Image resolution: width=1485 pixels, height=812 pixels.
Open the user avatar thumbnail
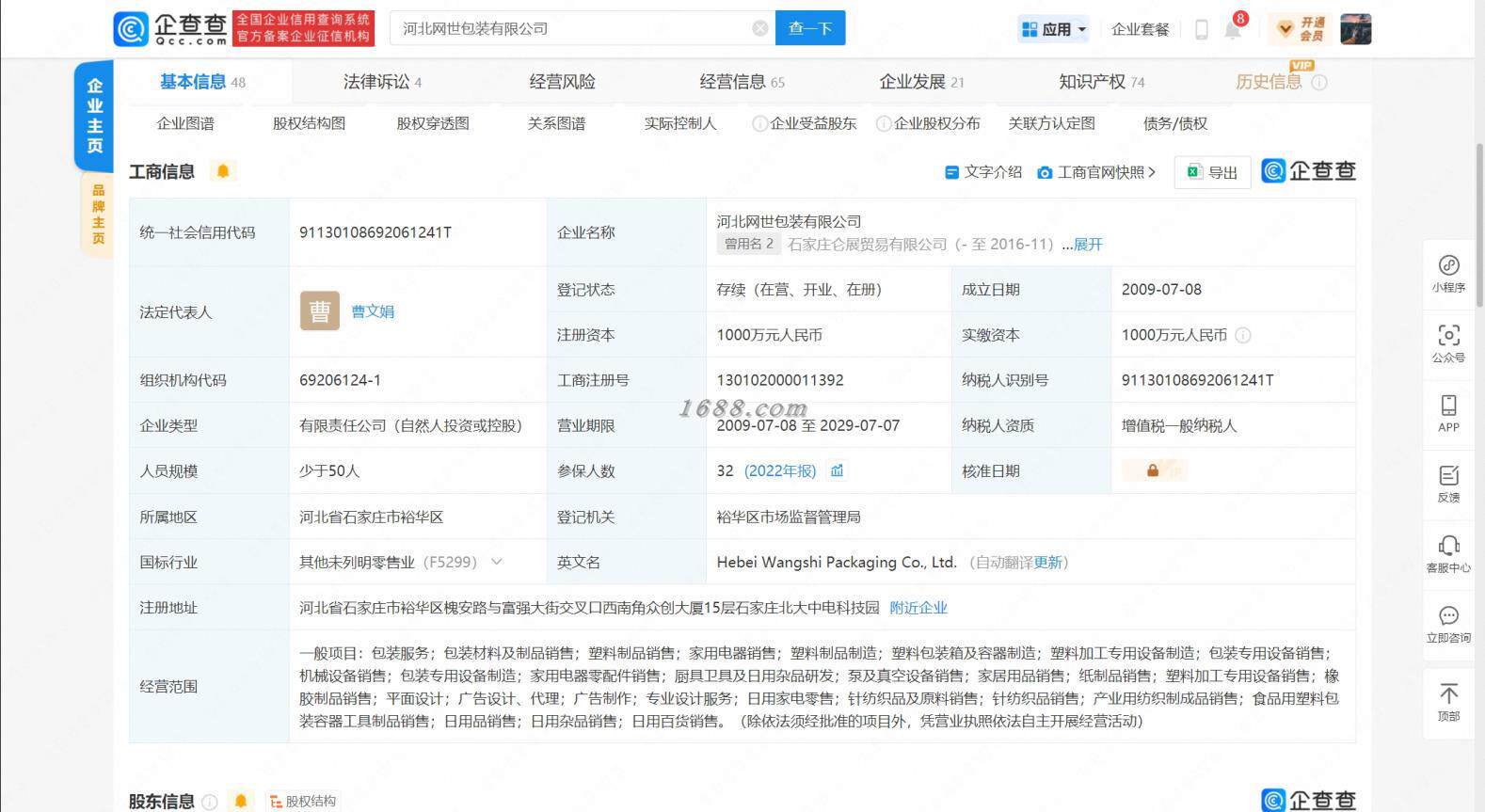point(1356,29)
